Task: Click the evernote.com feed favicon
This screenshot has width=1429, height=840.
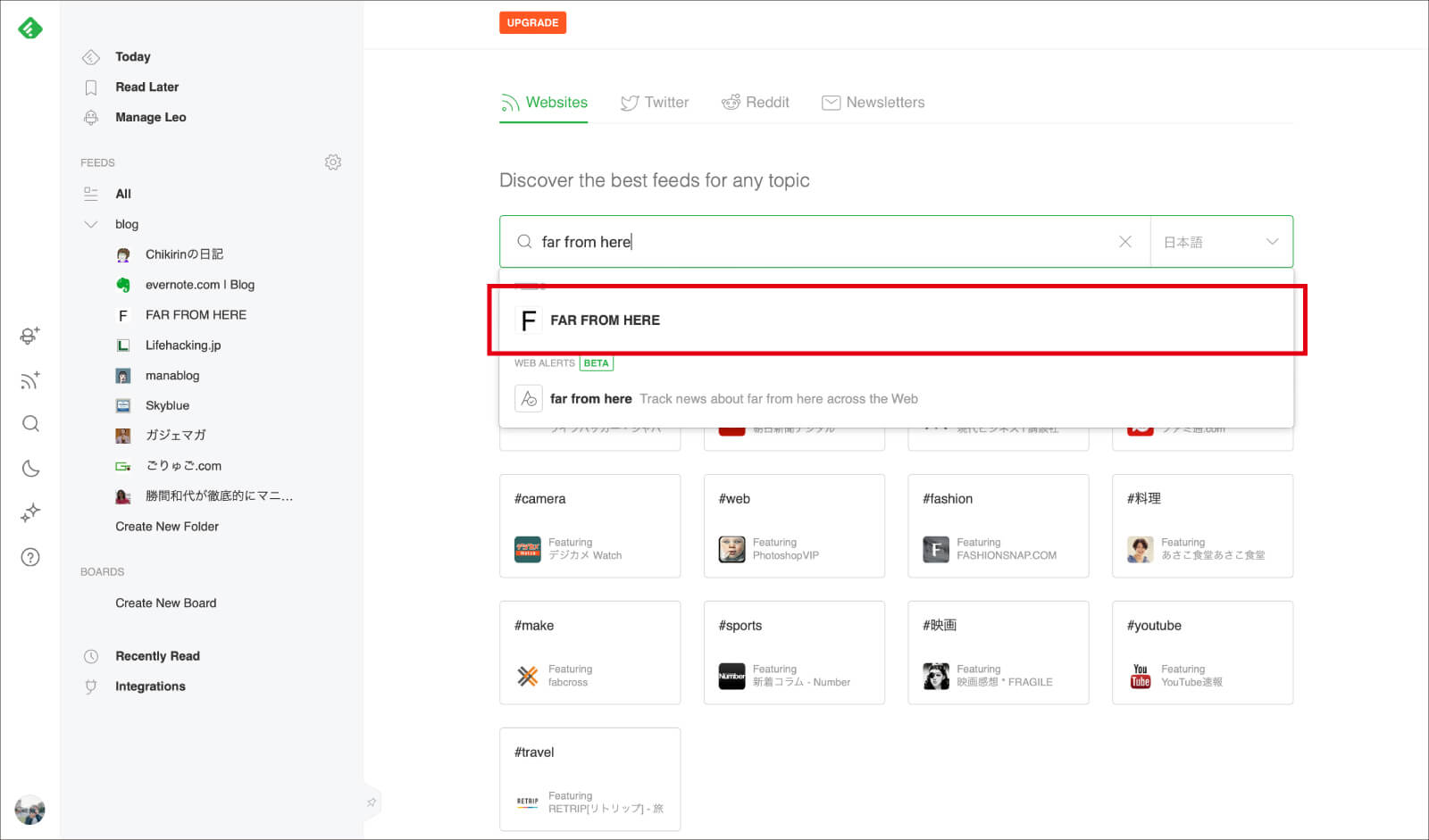Action: [123, 285]
